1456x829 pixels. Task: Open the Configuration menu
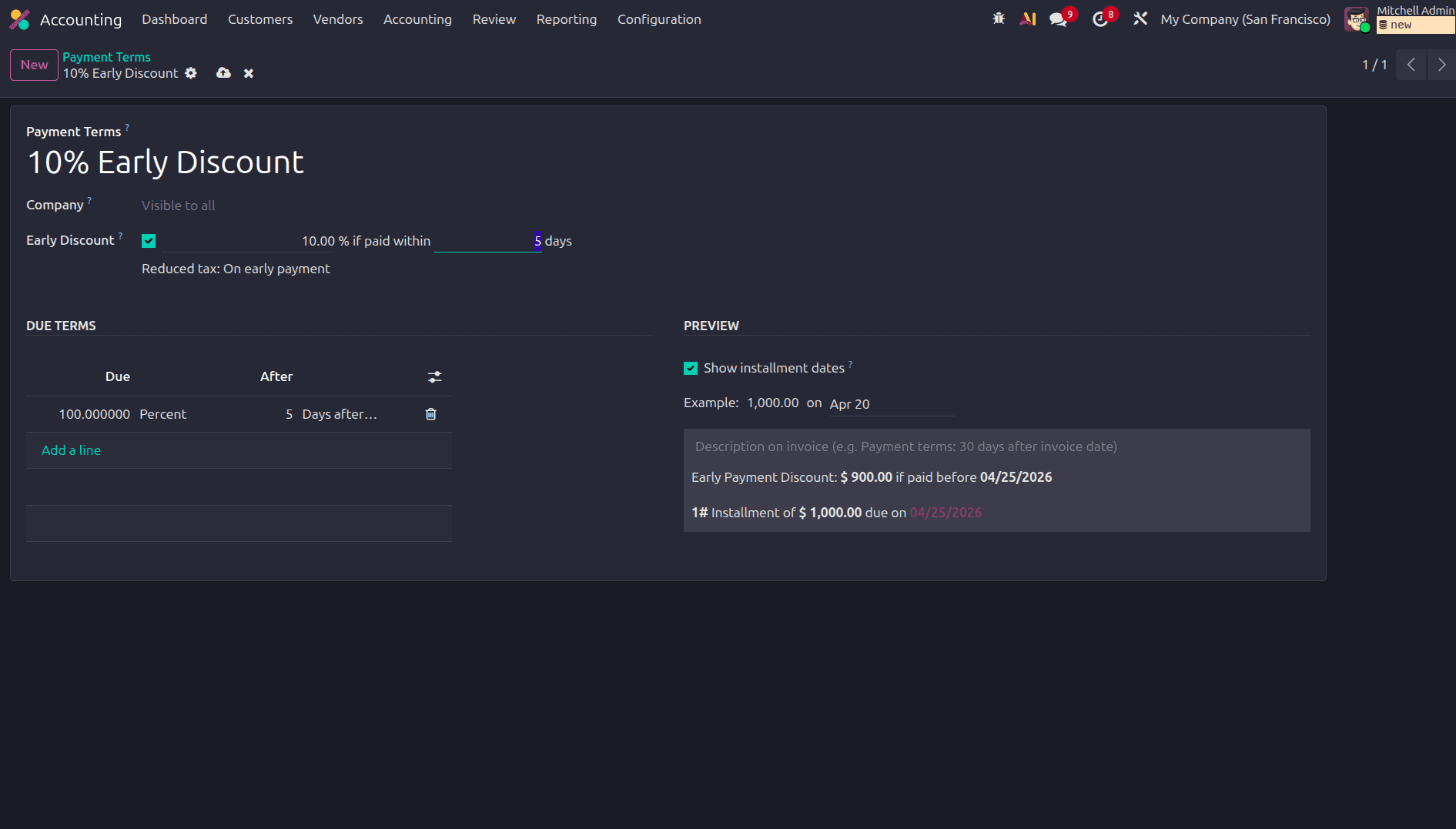tap(658, 18)
